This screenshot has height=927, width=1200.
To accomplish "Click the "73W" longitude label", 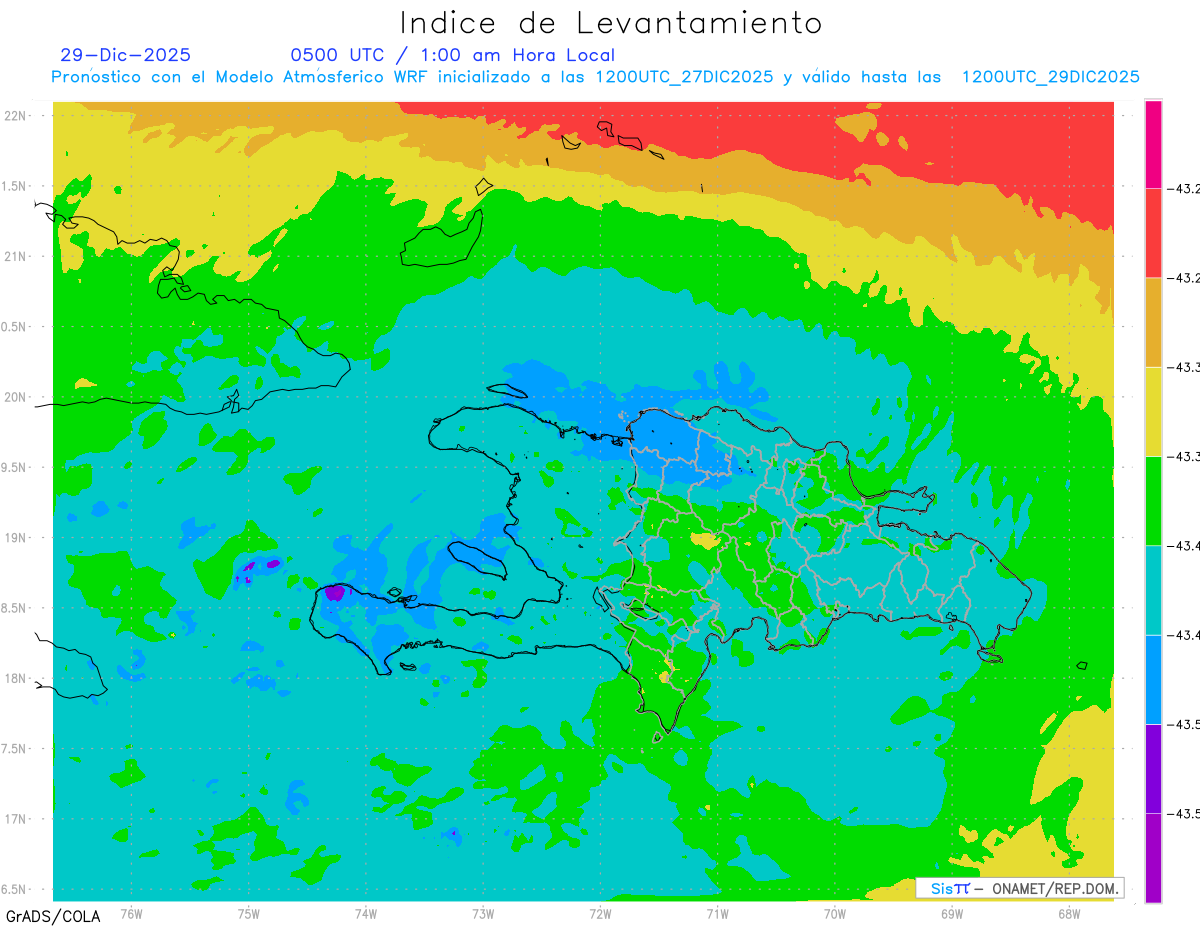I will pyautogui.click(x=483, y=913).
